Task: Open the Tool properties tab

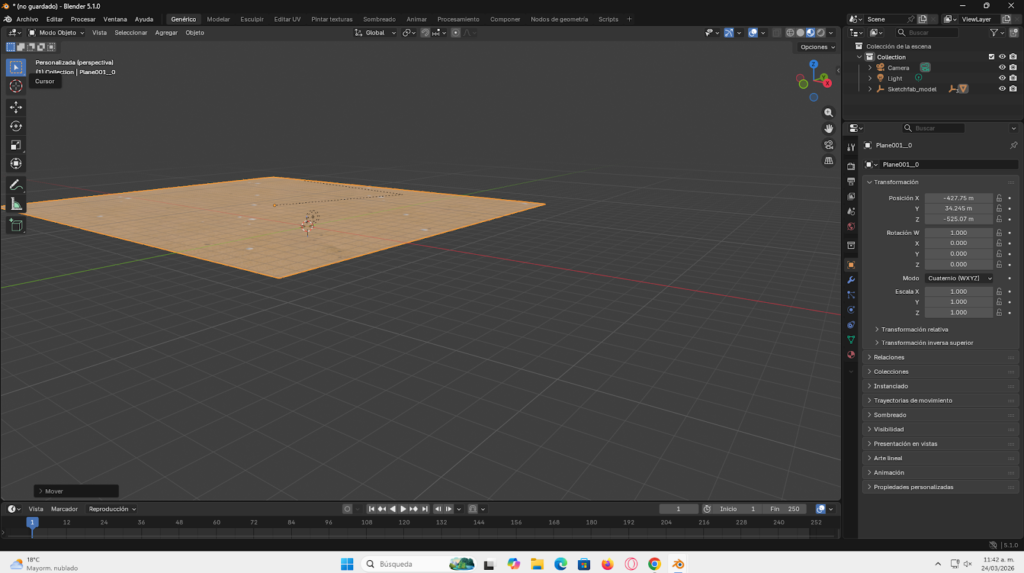Action: click(x=851, y=147)
